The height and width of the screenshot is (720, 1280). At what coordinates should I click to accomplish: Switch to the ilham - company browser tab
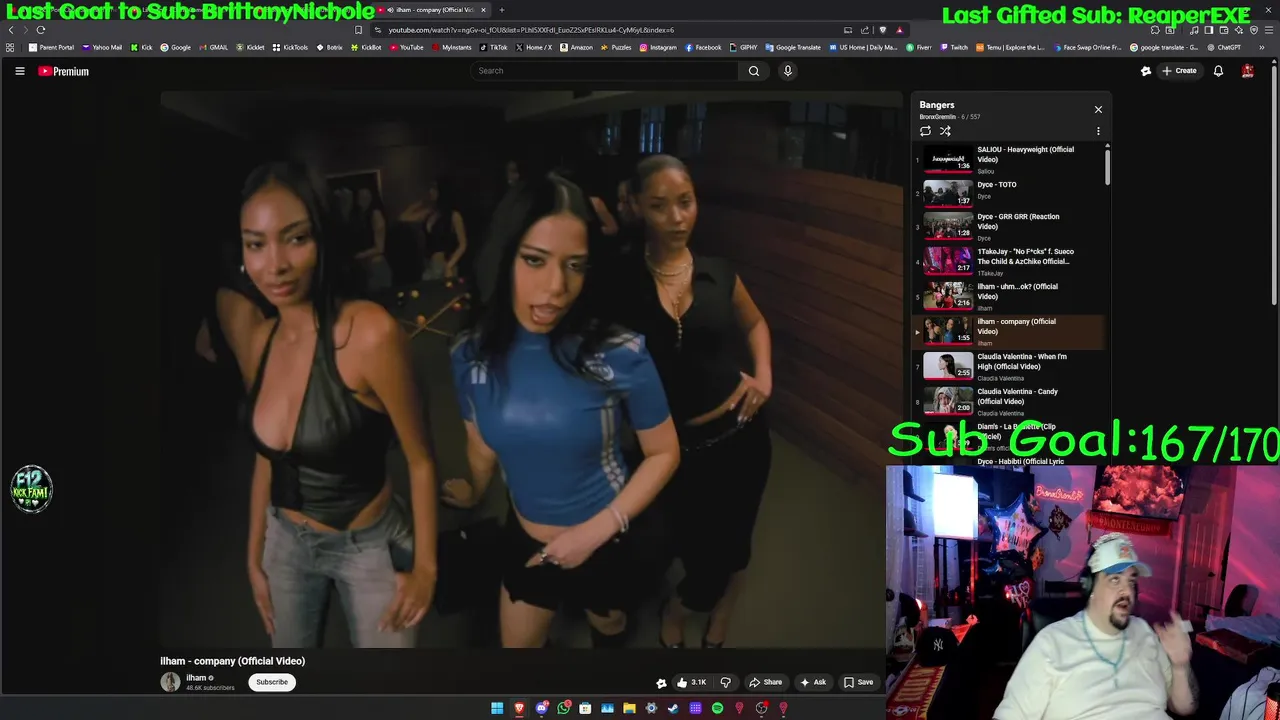(x=433, y=10)
